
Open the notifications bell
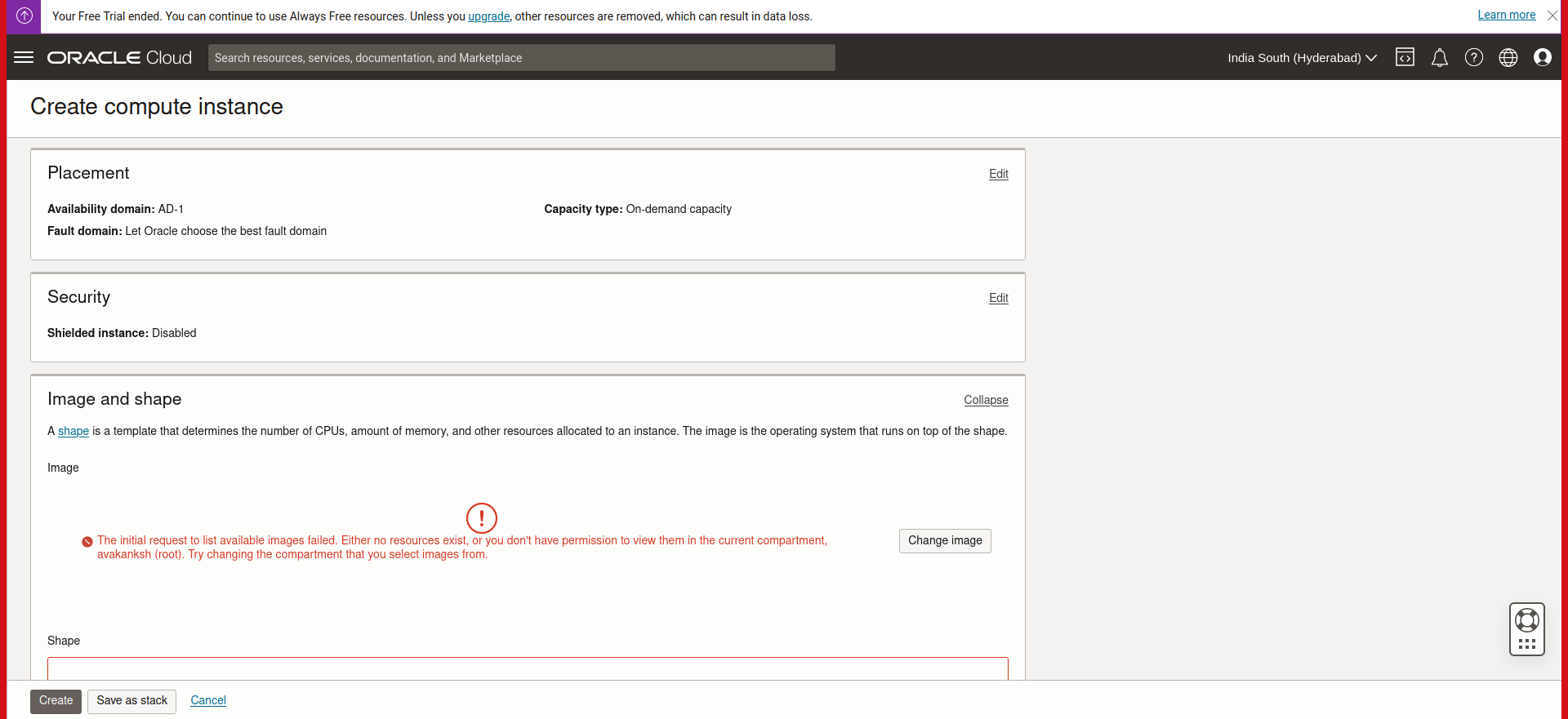tap(1439, 57)
